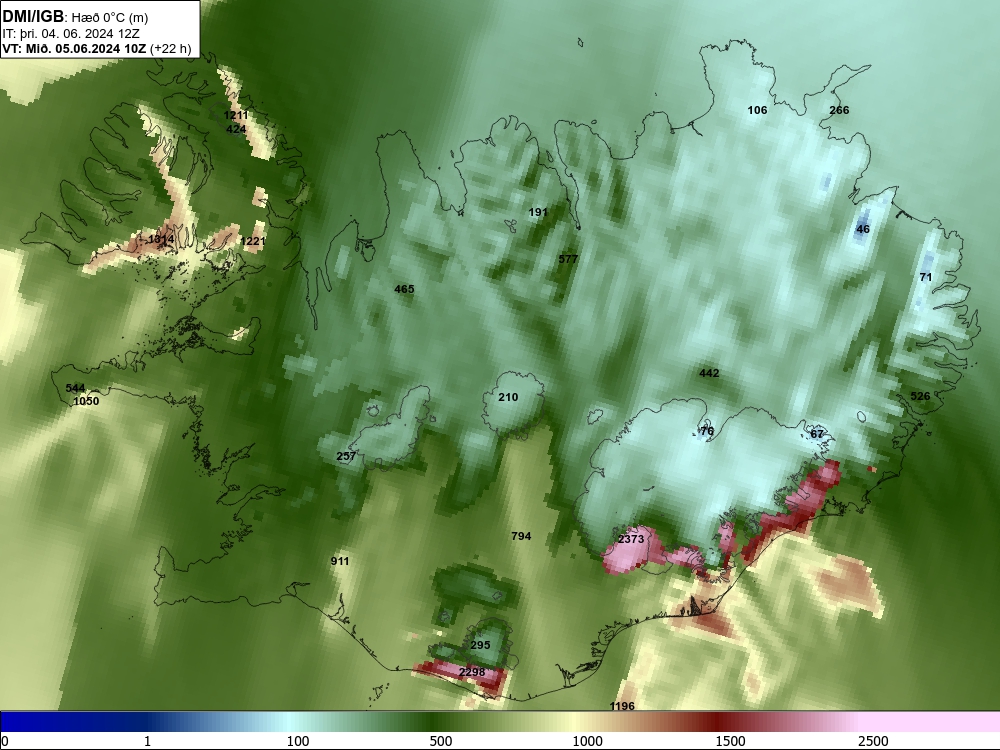
Task: Click the 1050 value on the map
Action: pos(86,401)
